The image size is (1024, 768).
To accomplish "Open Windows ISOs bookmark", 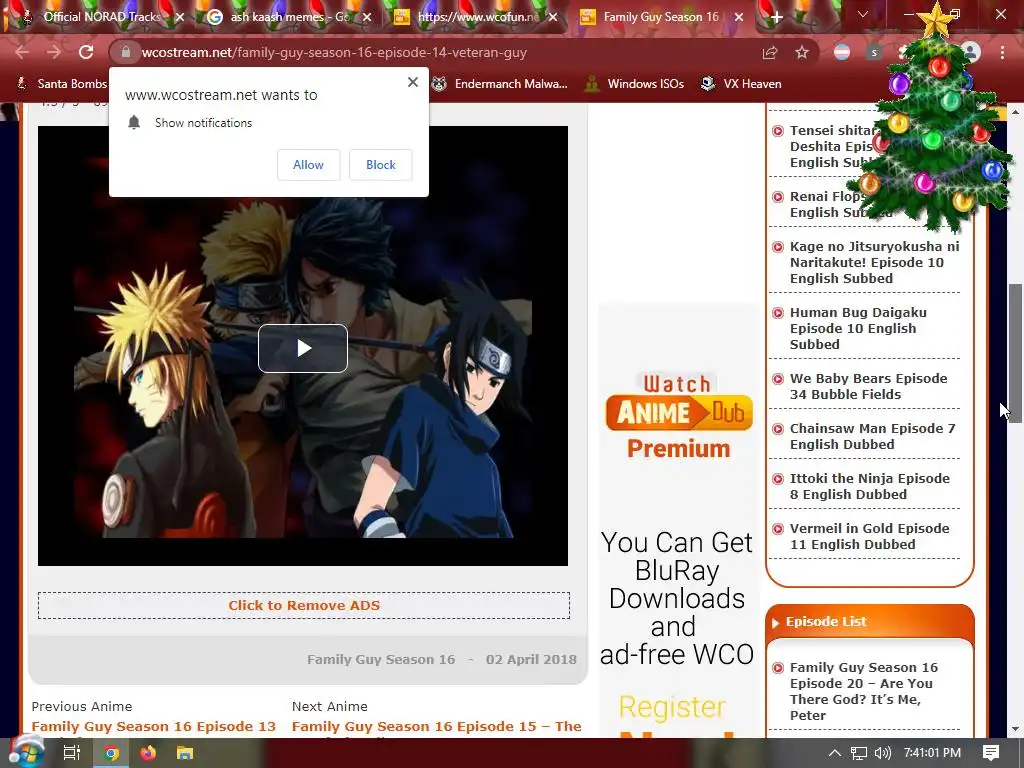I will 634,84.
